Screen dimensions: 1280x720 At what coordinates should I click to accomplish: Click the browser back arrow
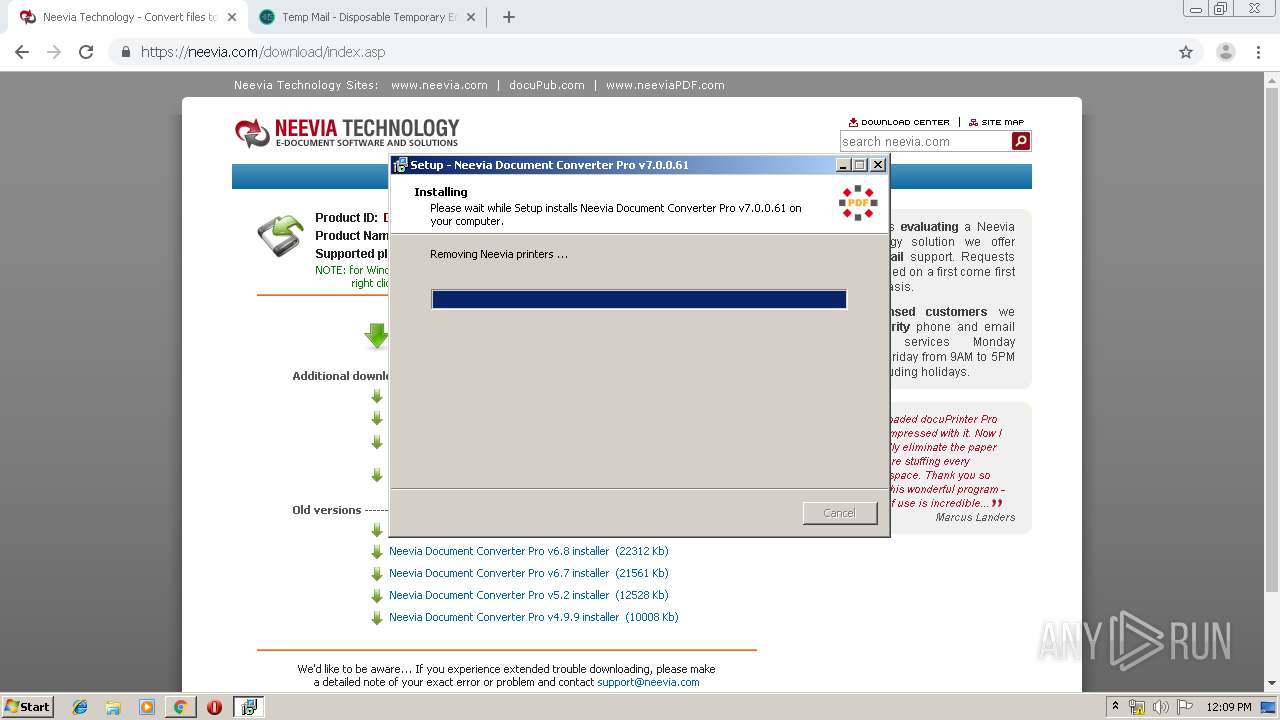[x=22, y=52]
